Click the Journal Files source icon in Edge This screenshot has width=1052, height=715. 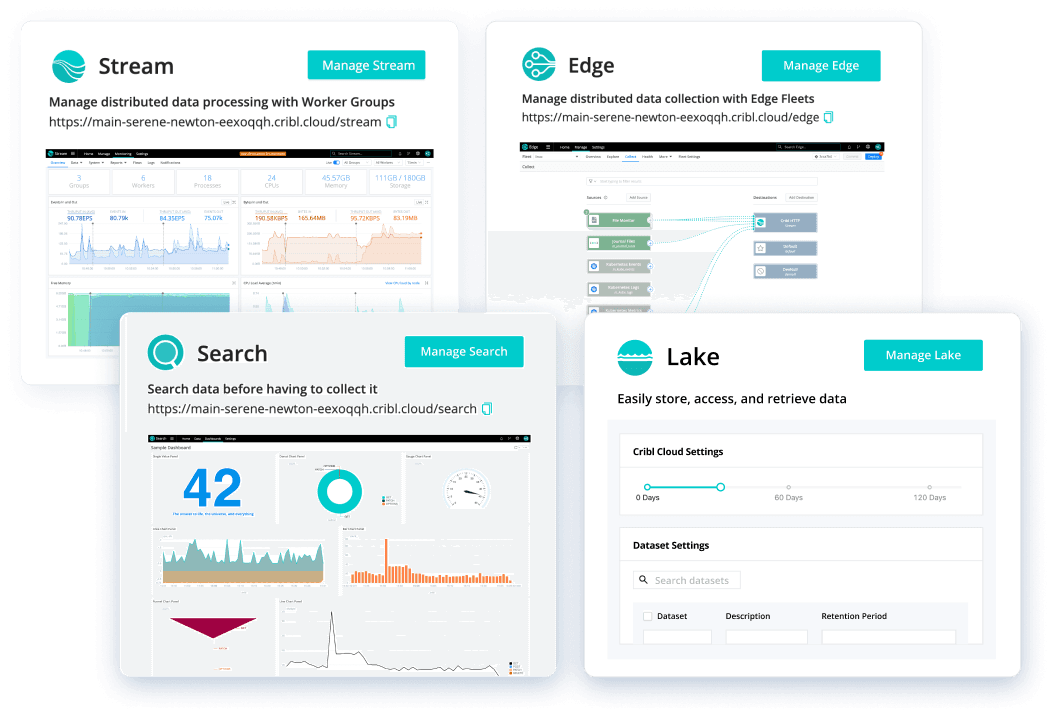[594, 243]
